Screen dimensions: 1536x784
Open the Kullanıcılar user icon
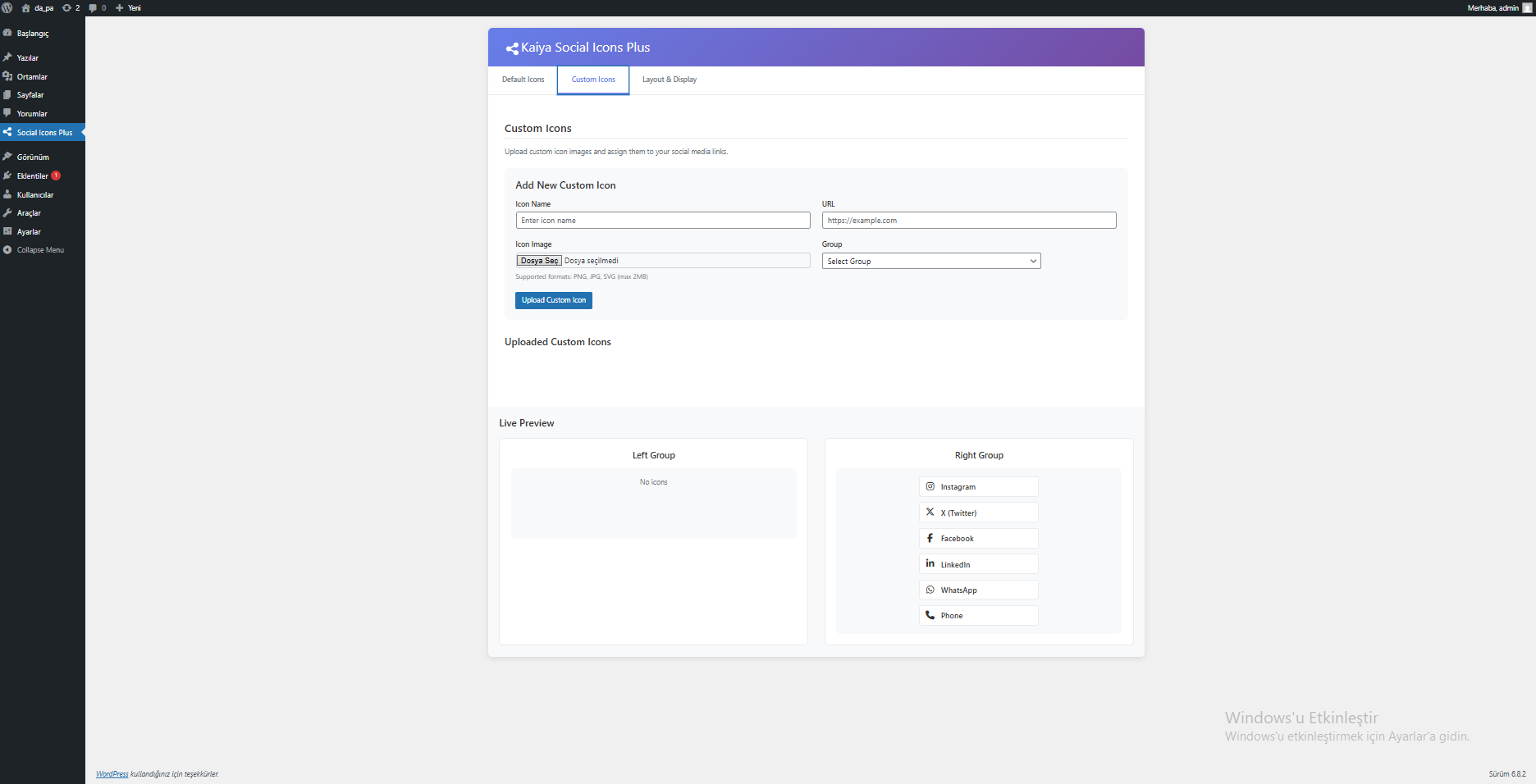7,194
